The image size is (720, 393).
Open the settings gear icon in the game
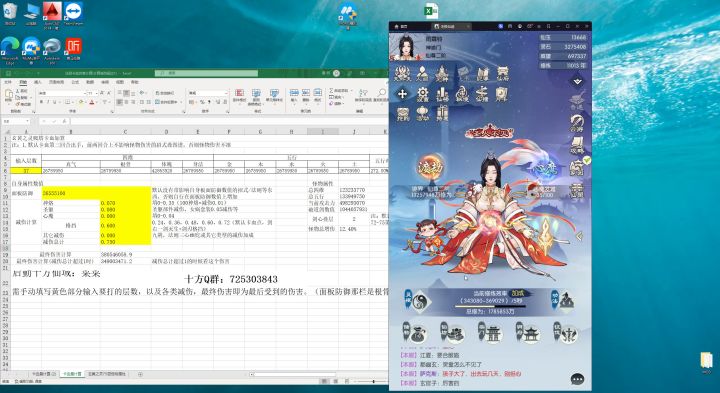pos(422,94)
